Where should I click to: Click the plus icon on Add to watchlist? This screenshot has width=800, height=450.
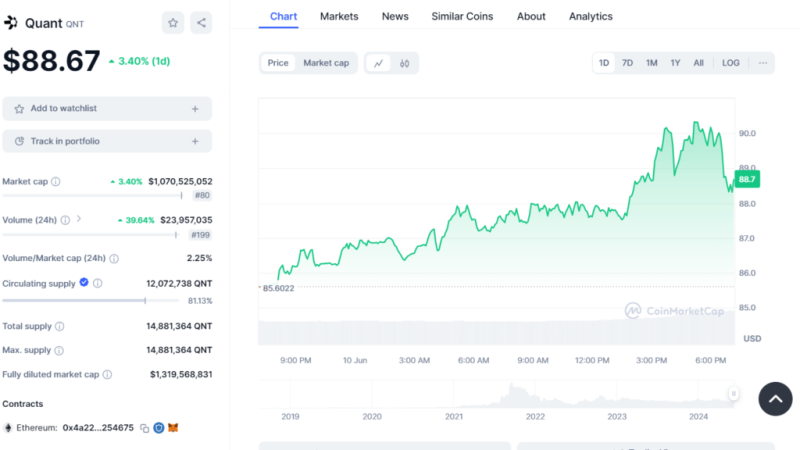(195, 109)
